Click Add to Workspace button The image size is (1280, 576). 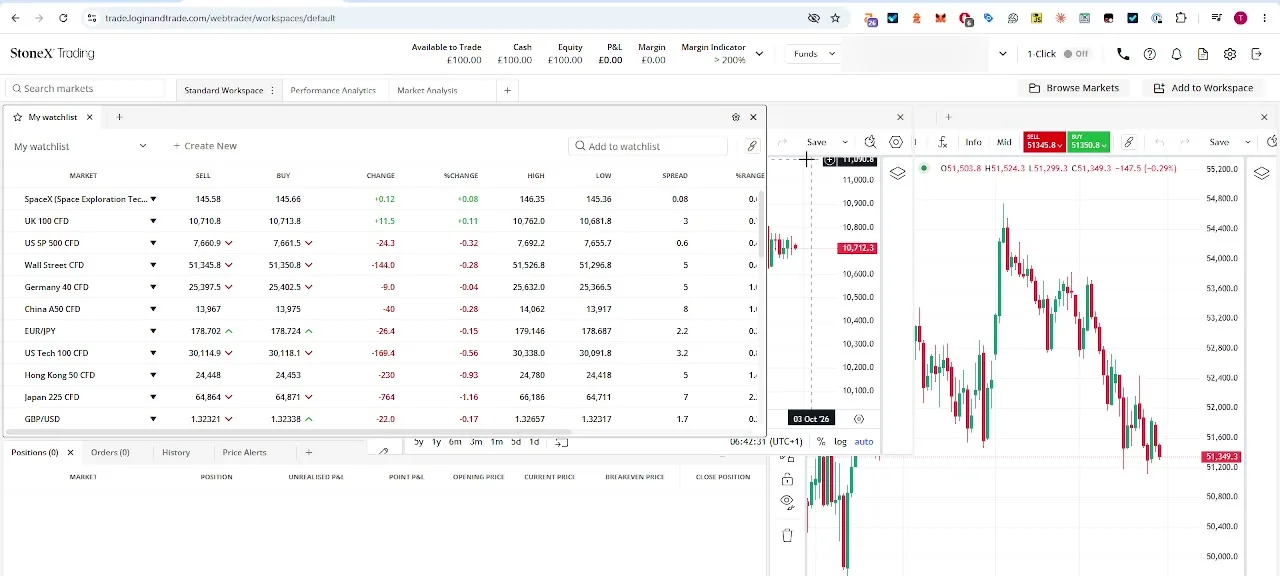1203,88
